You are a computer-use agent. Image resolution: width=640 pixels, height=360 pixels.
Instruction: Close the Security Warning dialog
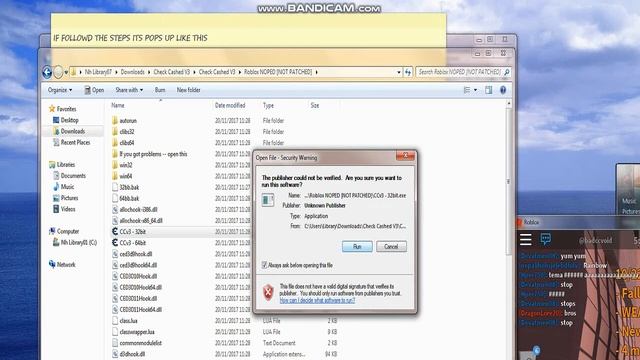pos(405,156)
